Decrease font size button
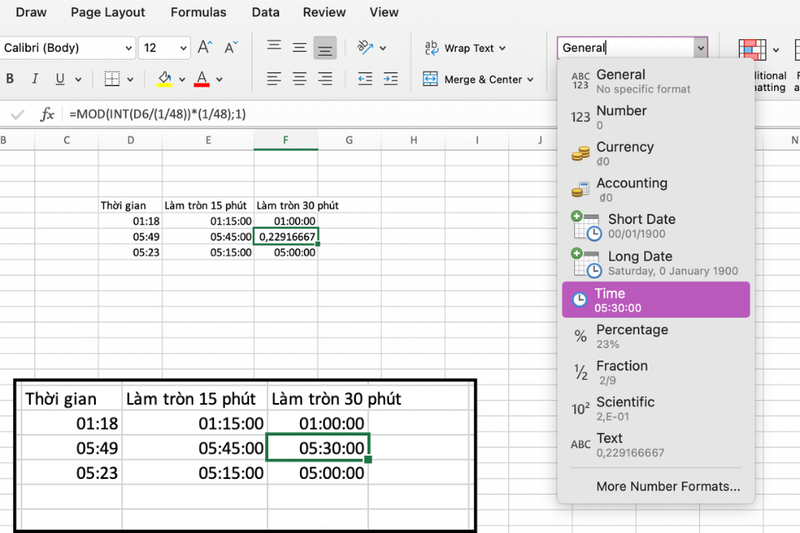800x533 pixels. click(231, 47)
